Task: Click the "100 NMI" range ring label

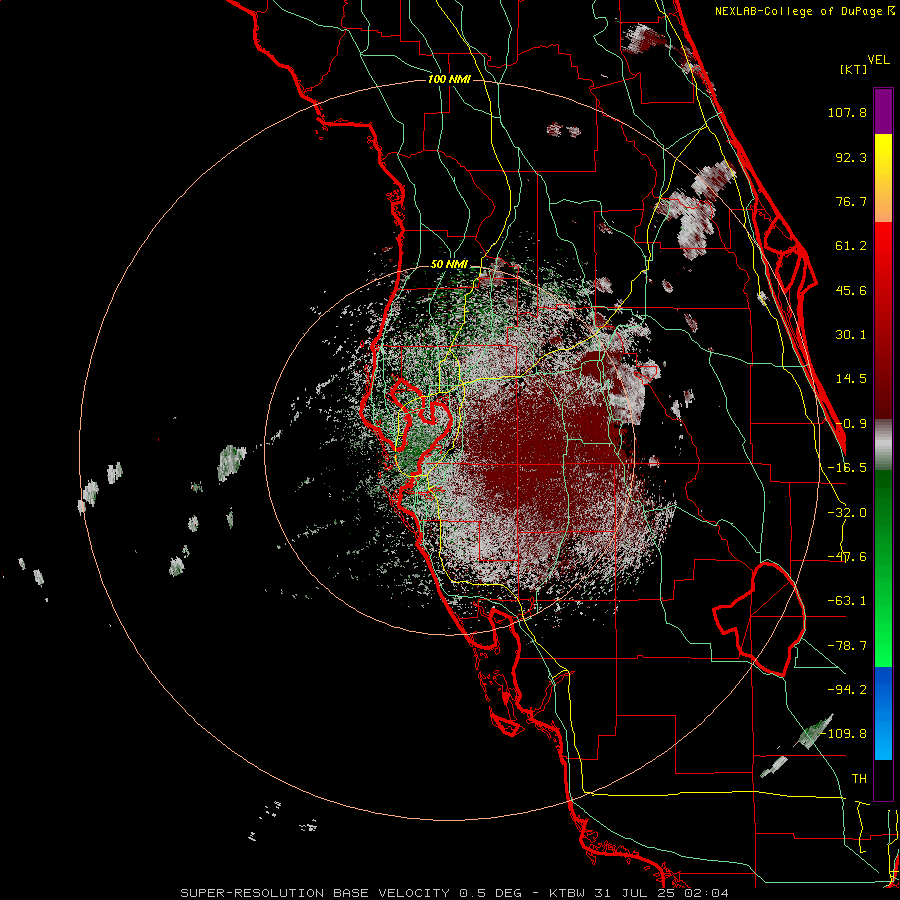Action: coord(449,79)
